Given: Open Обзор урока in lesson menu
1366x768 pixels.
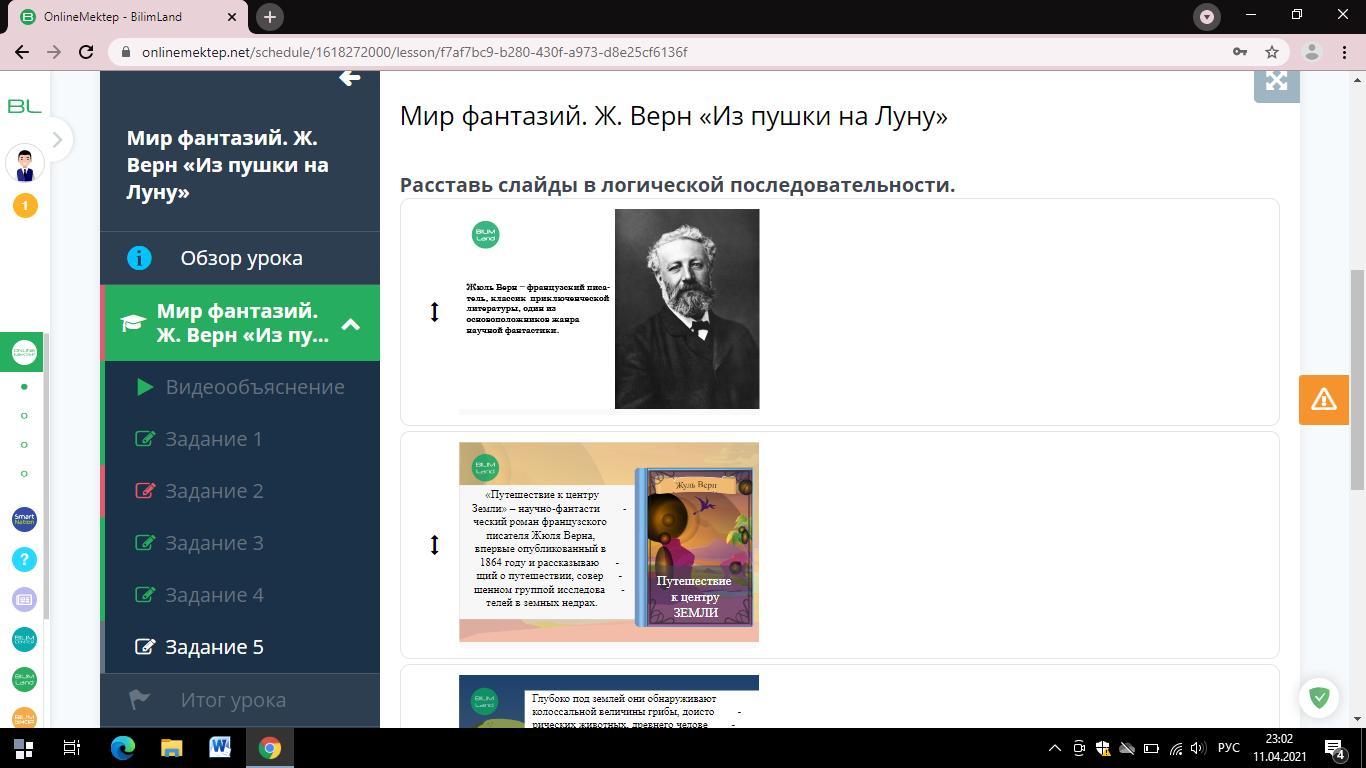Looking at the screenshot, I should (x=241, y=258).
